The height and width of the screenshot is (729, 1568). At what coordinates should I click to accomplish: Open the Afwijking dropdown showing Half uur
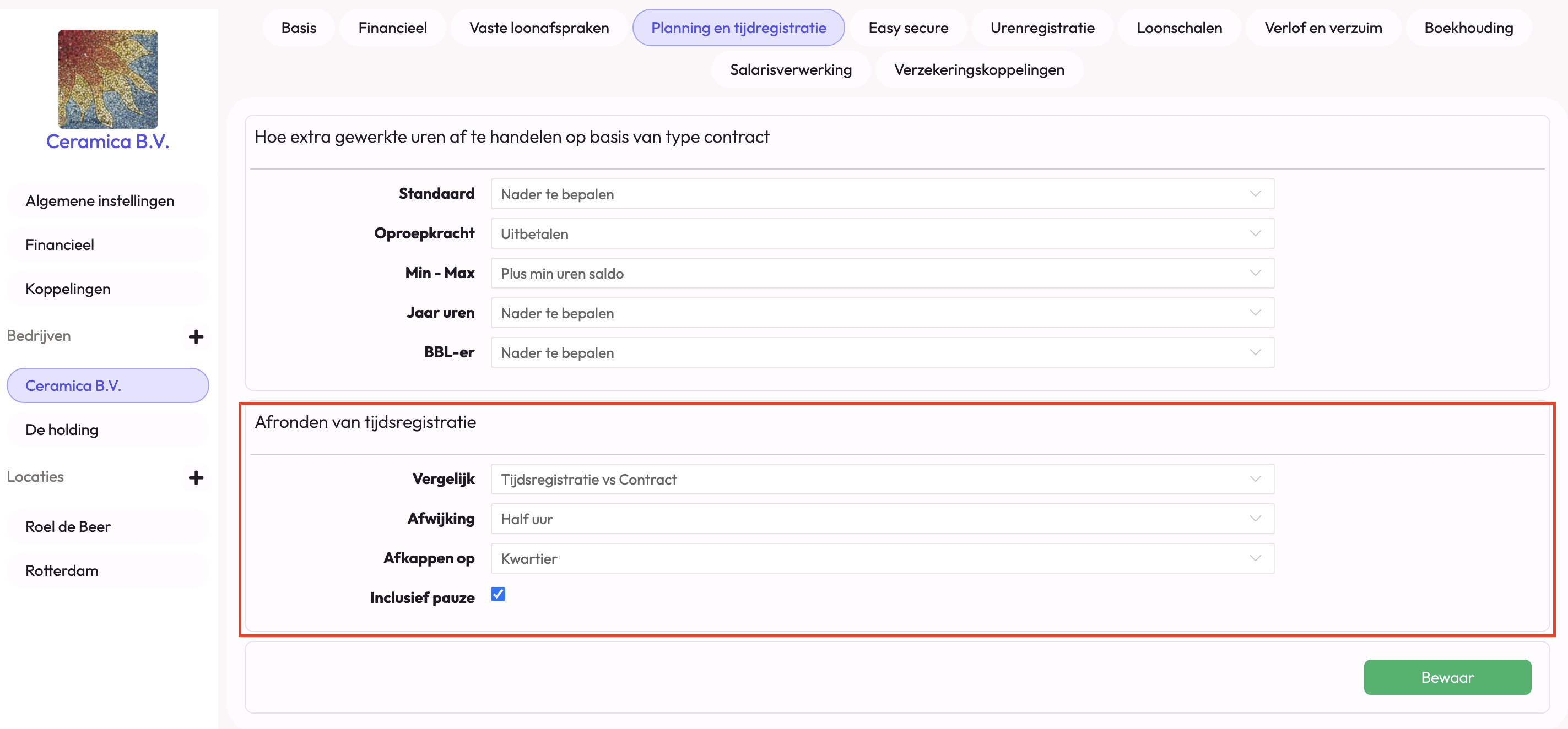(882, 519)
